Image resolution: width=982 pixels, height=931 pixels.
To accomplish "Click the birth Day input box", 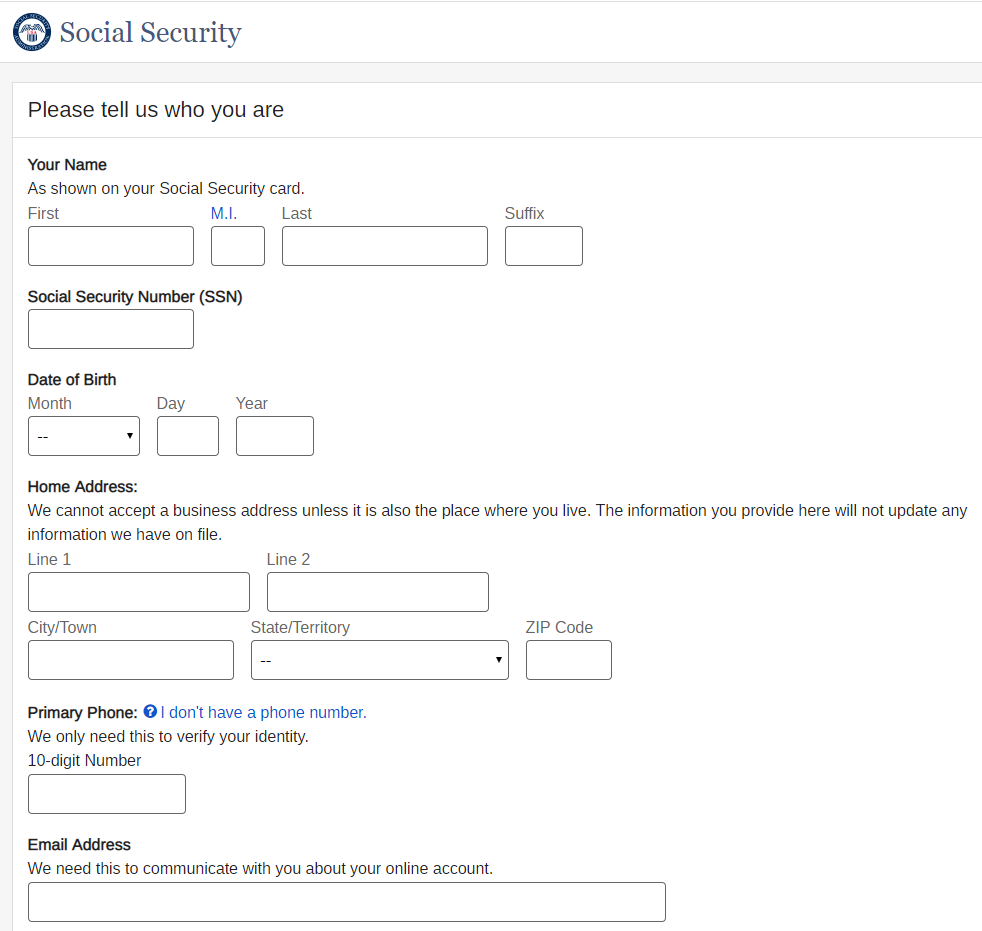I will click(188, 436).
